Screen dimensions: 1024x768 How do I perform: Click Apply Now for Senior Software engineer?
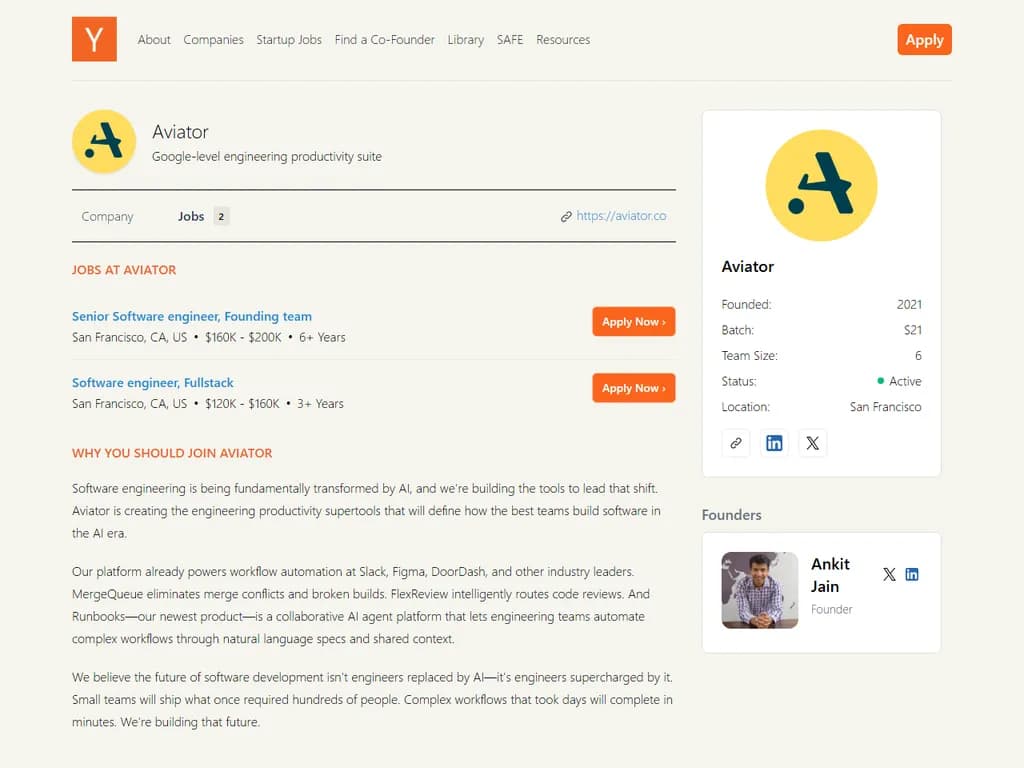point(633,322)
